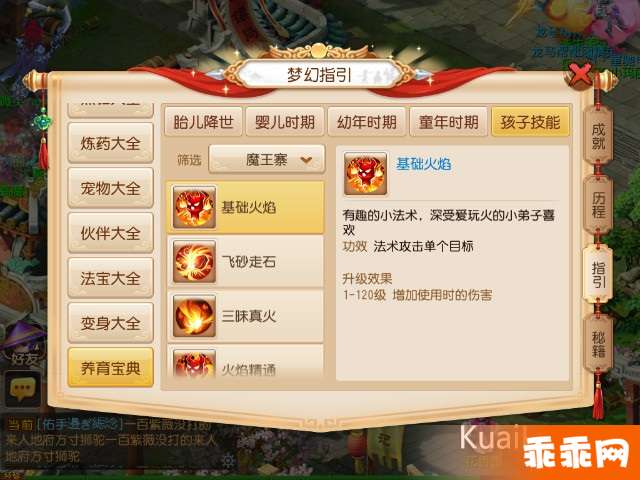640x480 pixels.
Task: Open the 秘籍 side tab
Action: click(598, 344)
